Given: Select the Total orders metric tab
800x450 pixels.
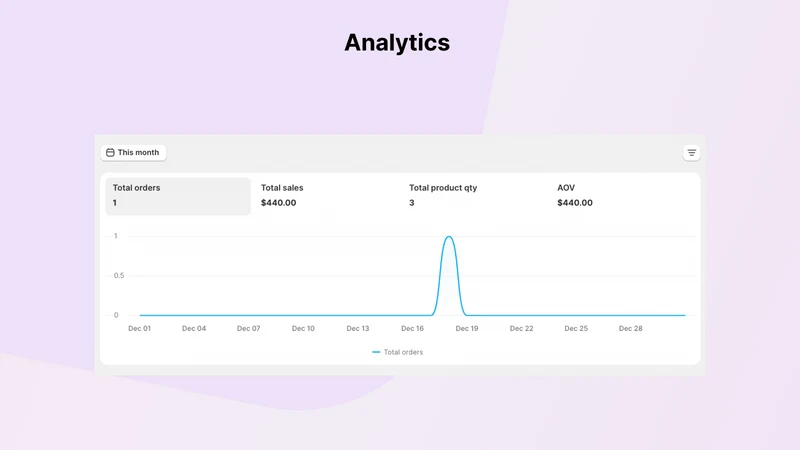Looking at the screenshot, I should click(x=178, y=196).
